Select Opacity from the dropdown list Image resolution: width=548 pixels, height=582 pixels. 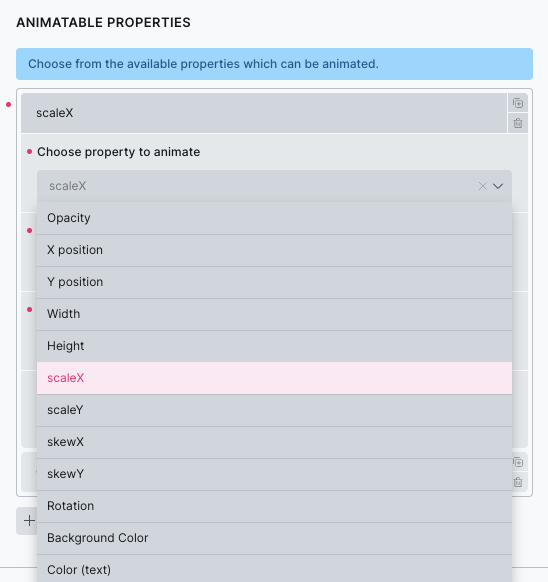(x=274, y=218)
